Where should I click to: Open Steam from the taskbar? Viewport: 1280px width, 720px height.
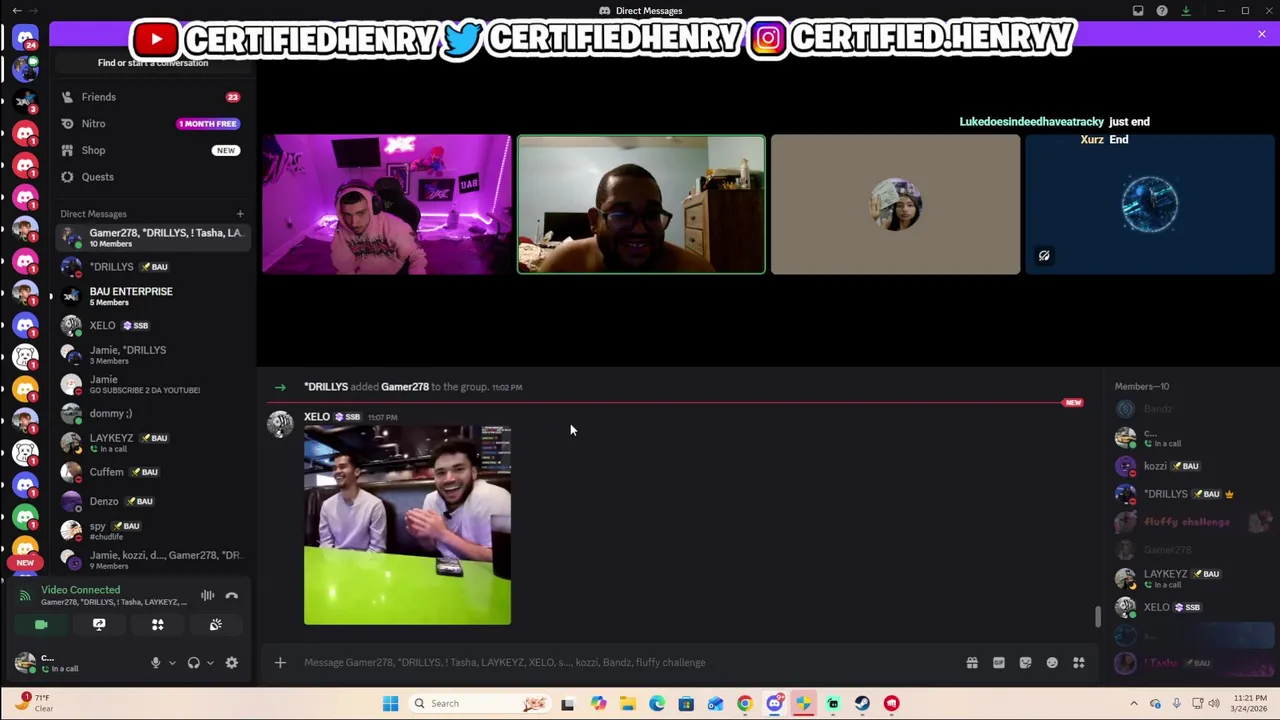[x=862, y=703]
